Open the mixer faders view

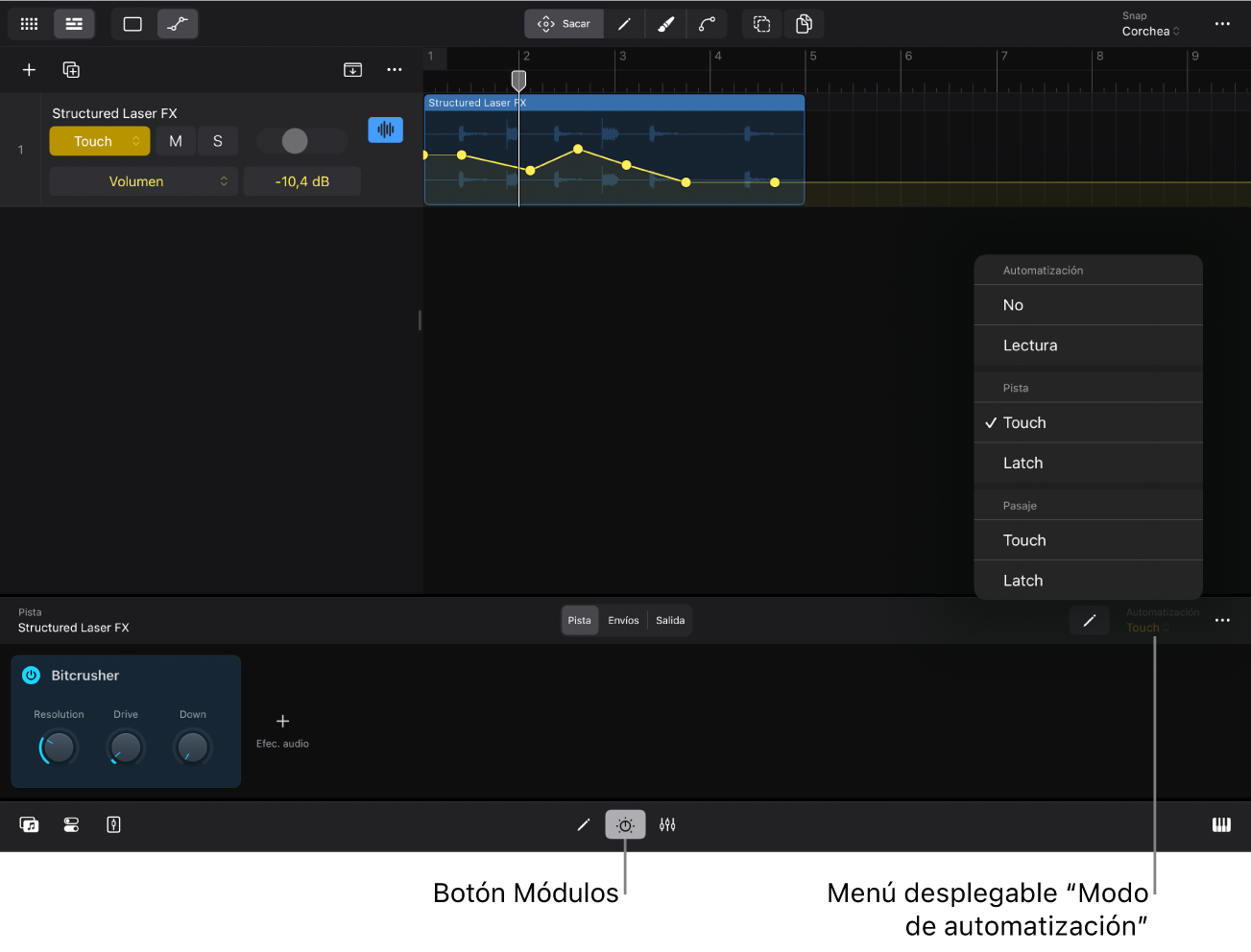click(x=667, y=825)
